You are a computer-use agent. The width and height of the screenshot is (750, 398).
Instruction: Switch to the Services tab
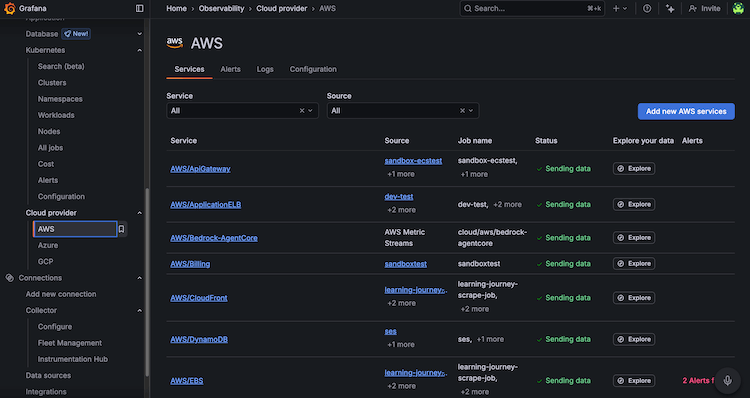(189, 69)
